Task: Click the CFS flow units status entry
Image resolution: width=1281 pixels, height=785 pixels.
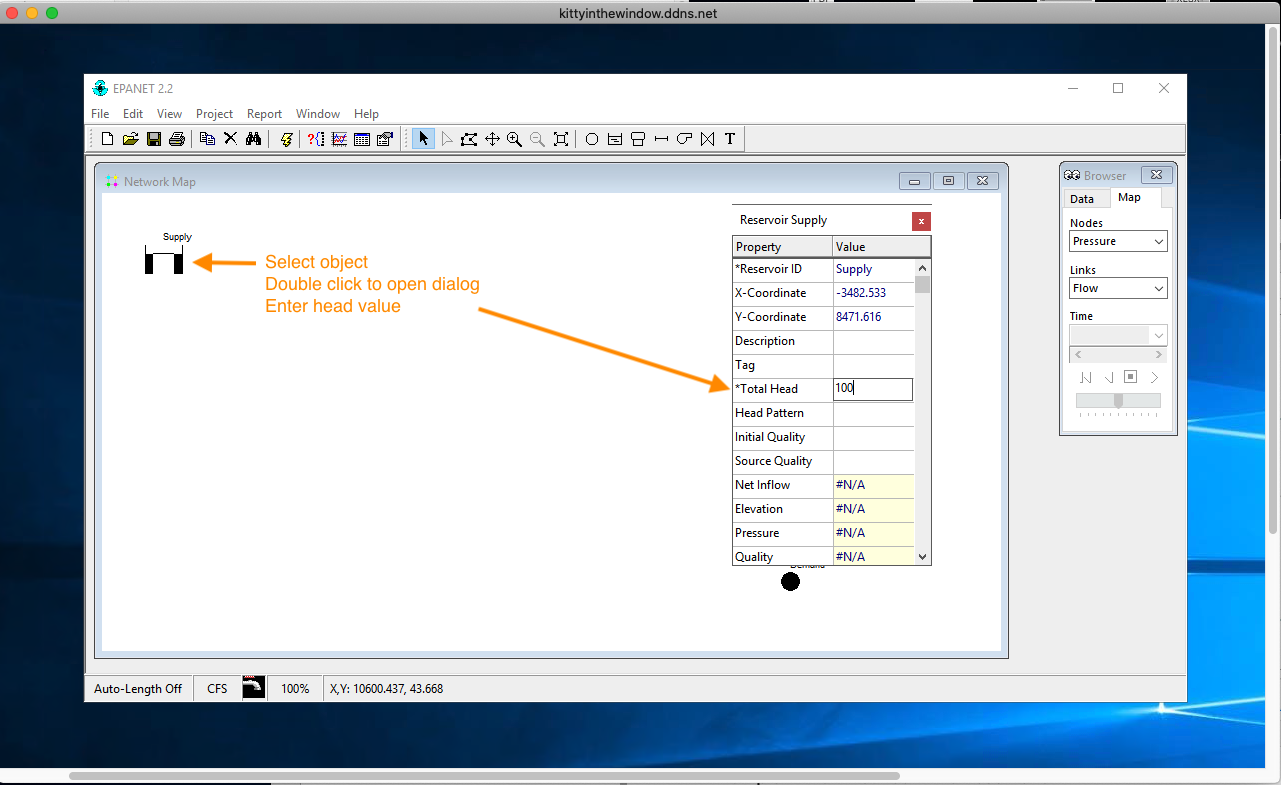Action: (x=217, y=689)
